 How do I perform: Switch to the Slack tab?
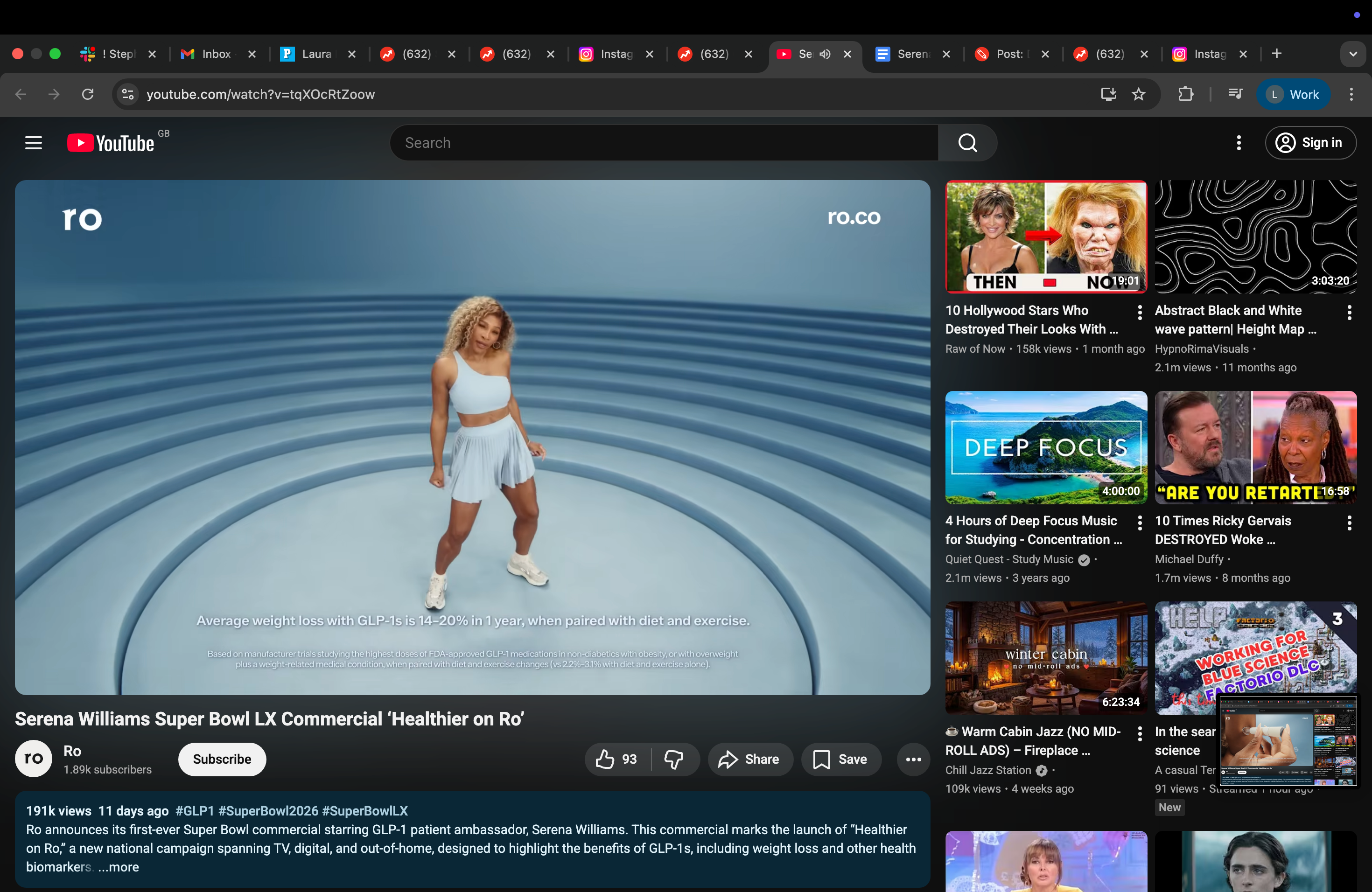point(118,54)
